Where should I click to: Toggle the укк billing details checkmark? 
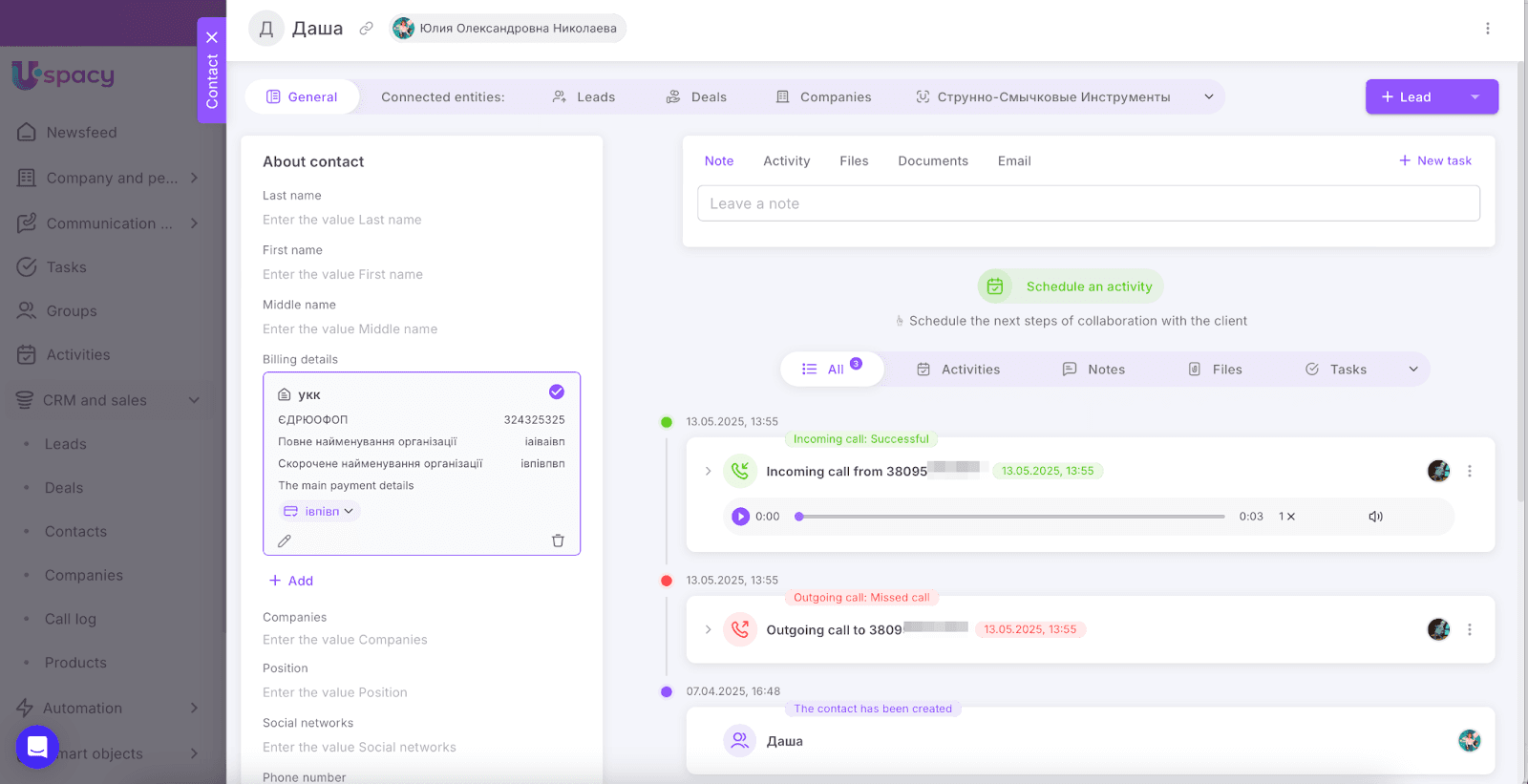tap(557, 392)
